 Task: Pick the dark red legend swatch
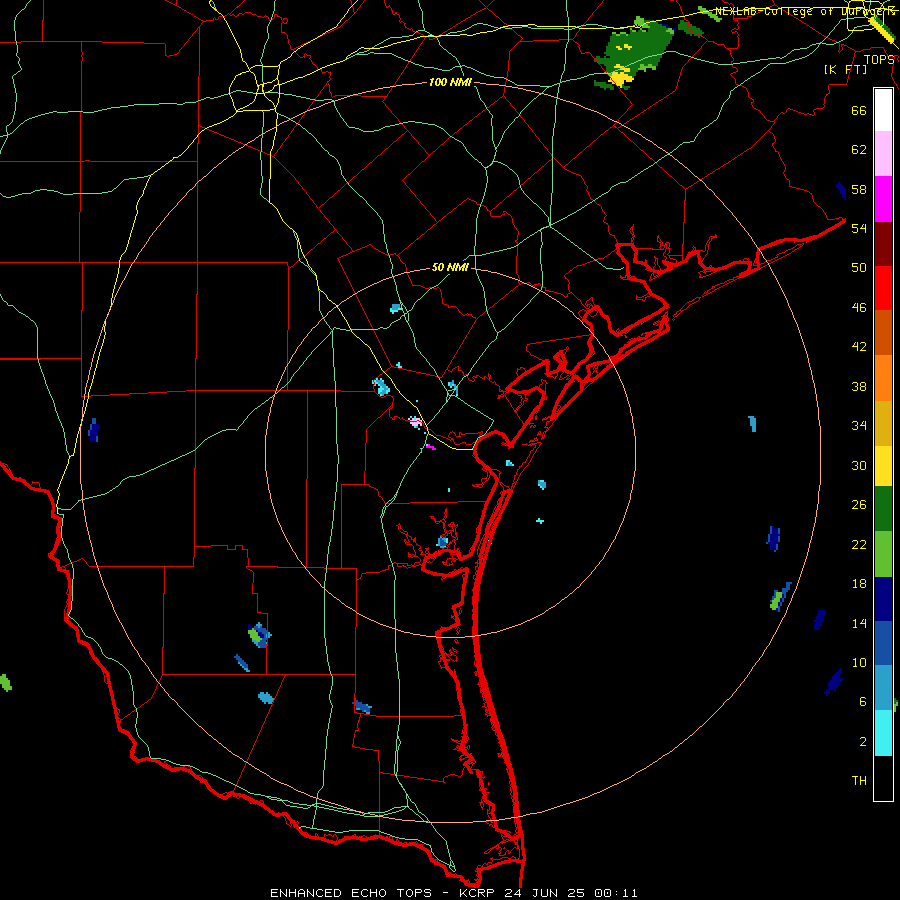(x=883, y=244)
